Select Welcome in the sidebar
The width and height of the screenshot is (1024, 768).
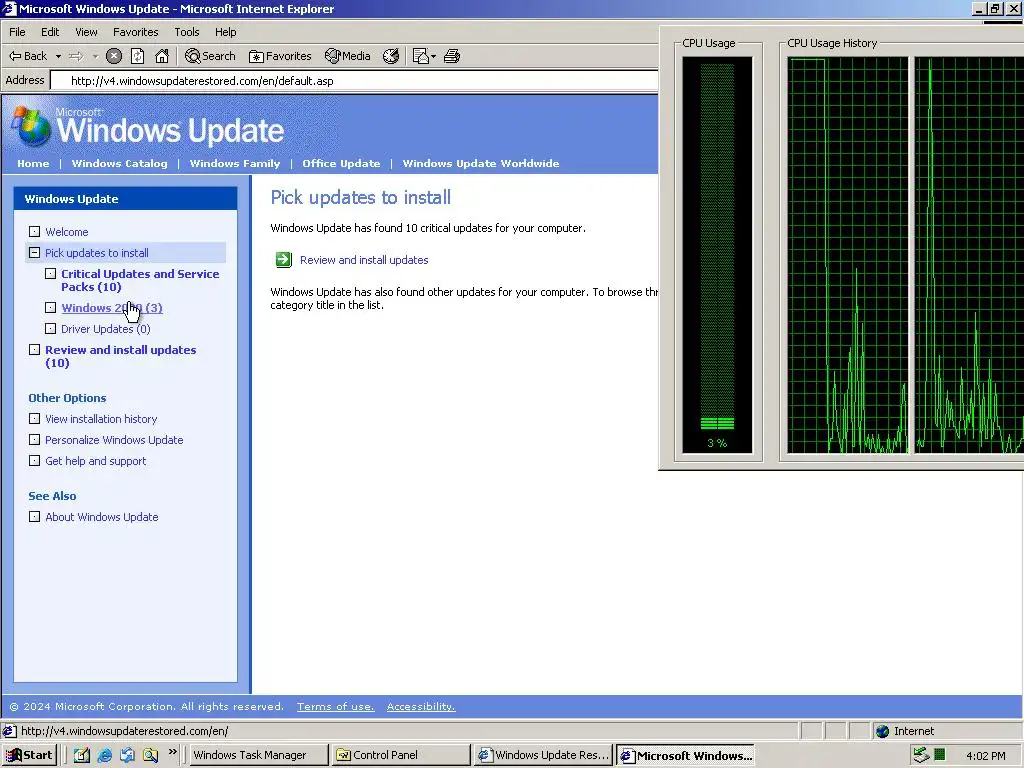tap(67, 232)
